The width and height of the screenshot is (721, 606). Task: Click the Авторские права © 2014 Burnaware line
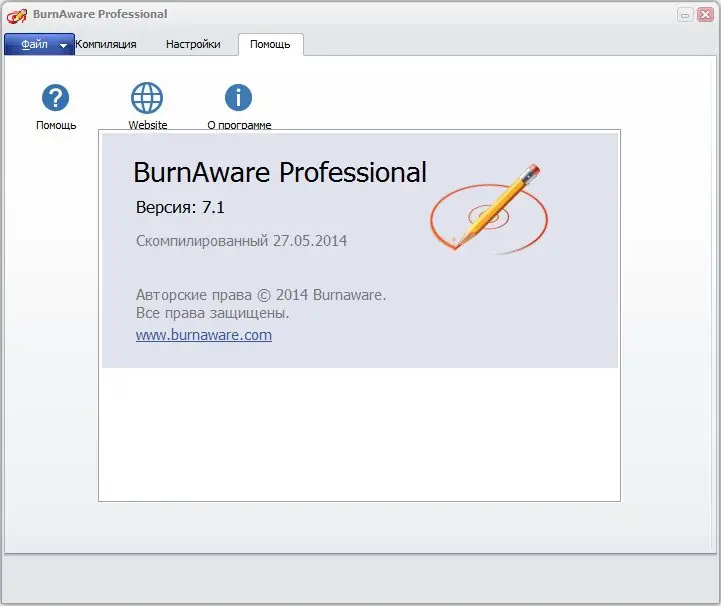coord(261,295)
